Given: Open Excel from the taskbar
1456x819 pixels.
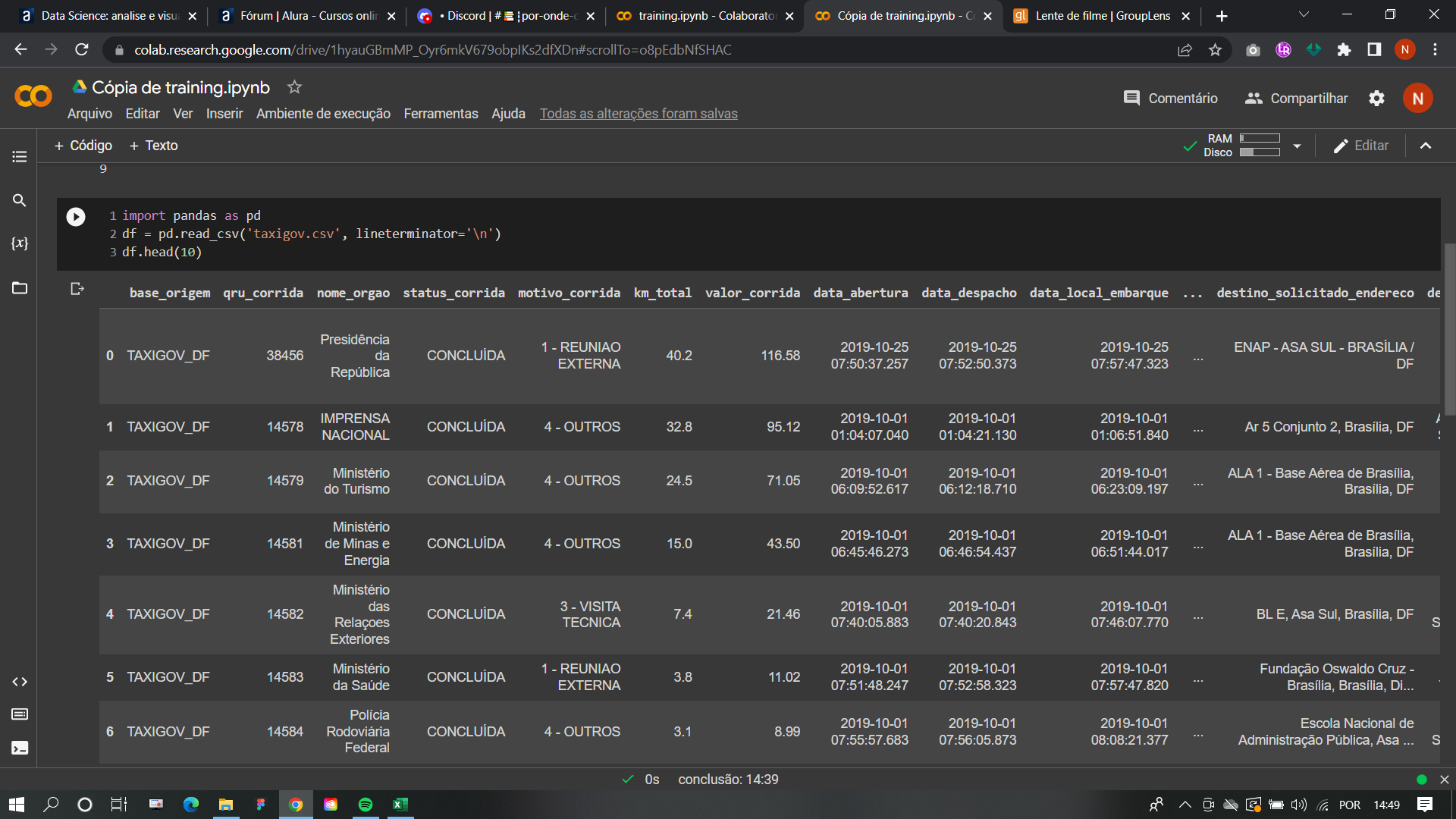Looking at the screenshot, I should coord(400,805).
